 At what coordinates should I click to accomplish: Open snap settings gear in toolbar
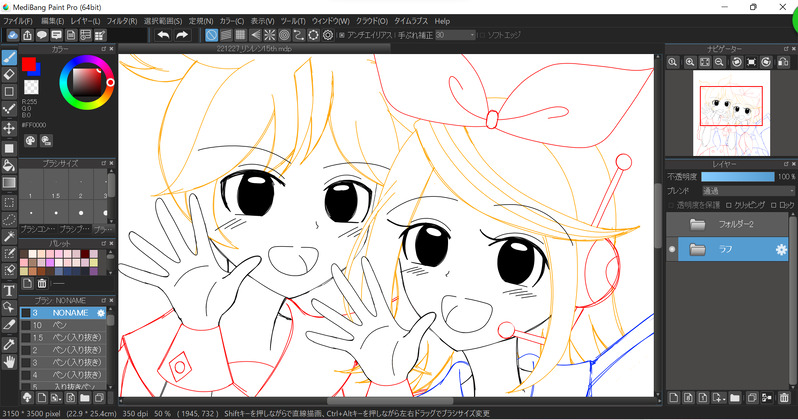click(328, 35)
